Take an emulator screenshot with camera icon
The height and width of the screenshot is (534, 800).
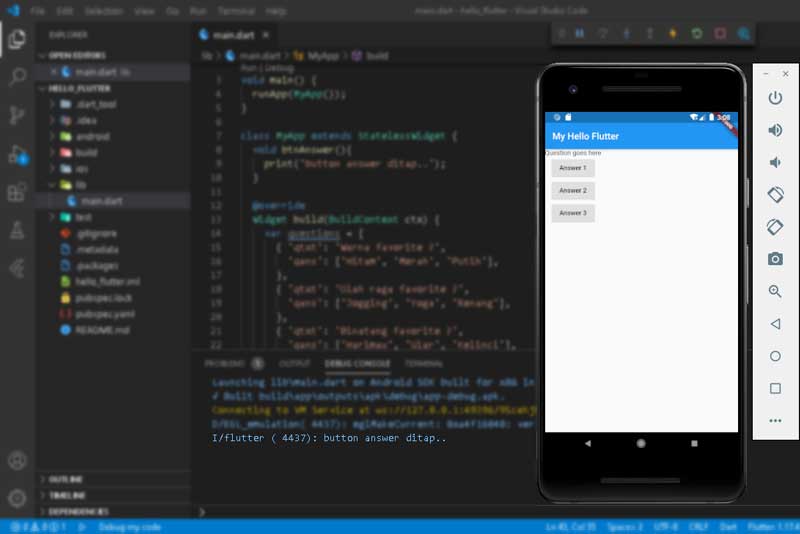click(775, 259)
